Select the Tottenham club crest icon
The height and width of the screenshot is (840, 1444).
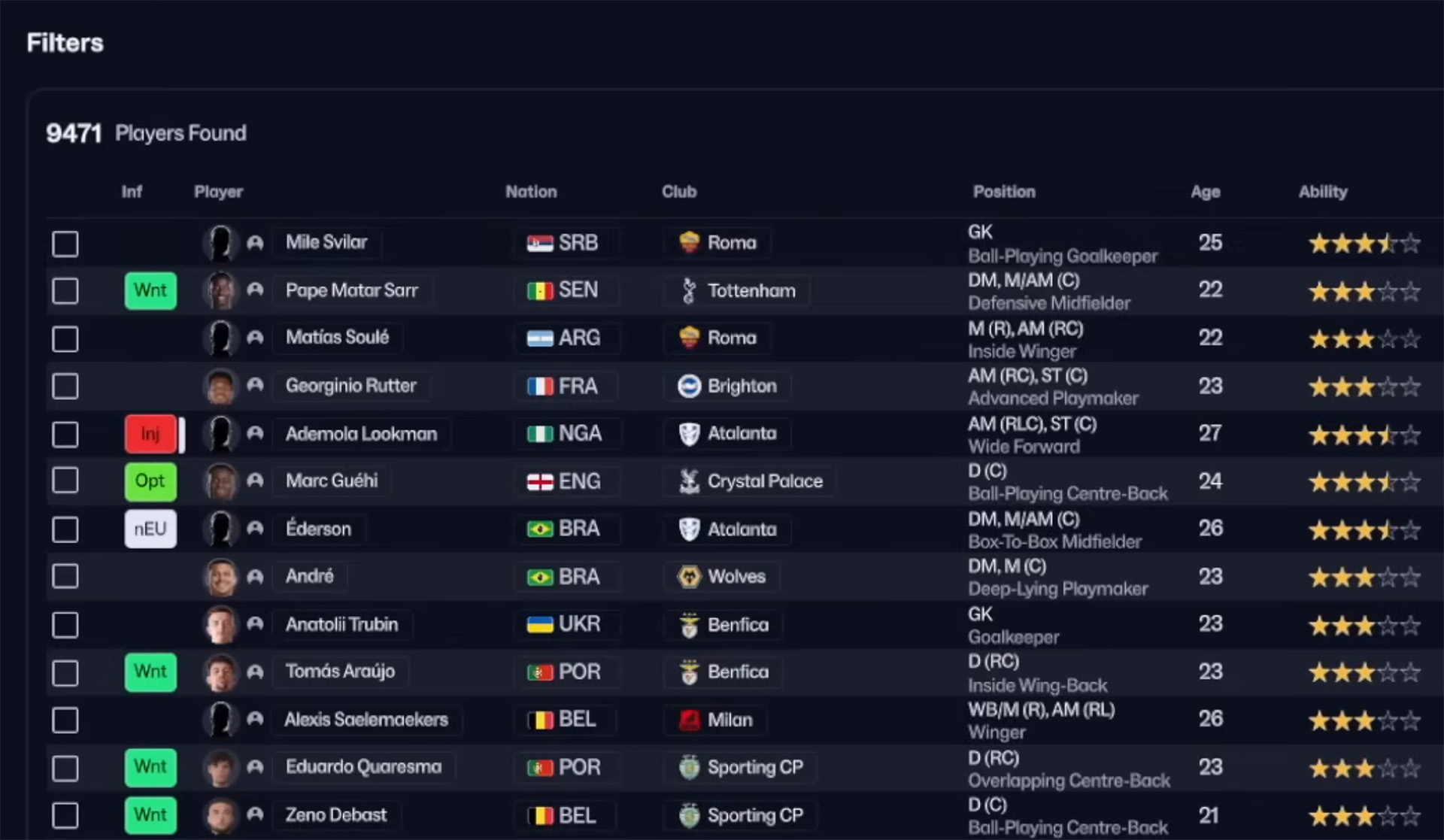point(689,290)
